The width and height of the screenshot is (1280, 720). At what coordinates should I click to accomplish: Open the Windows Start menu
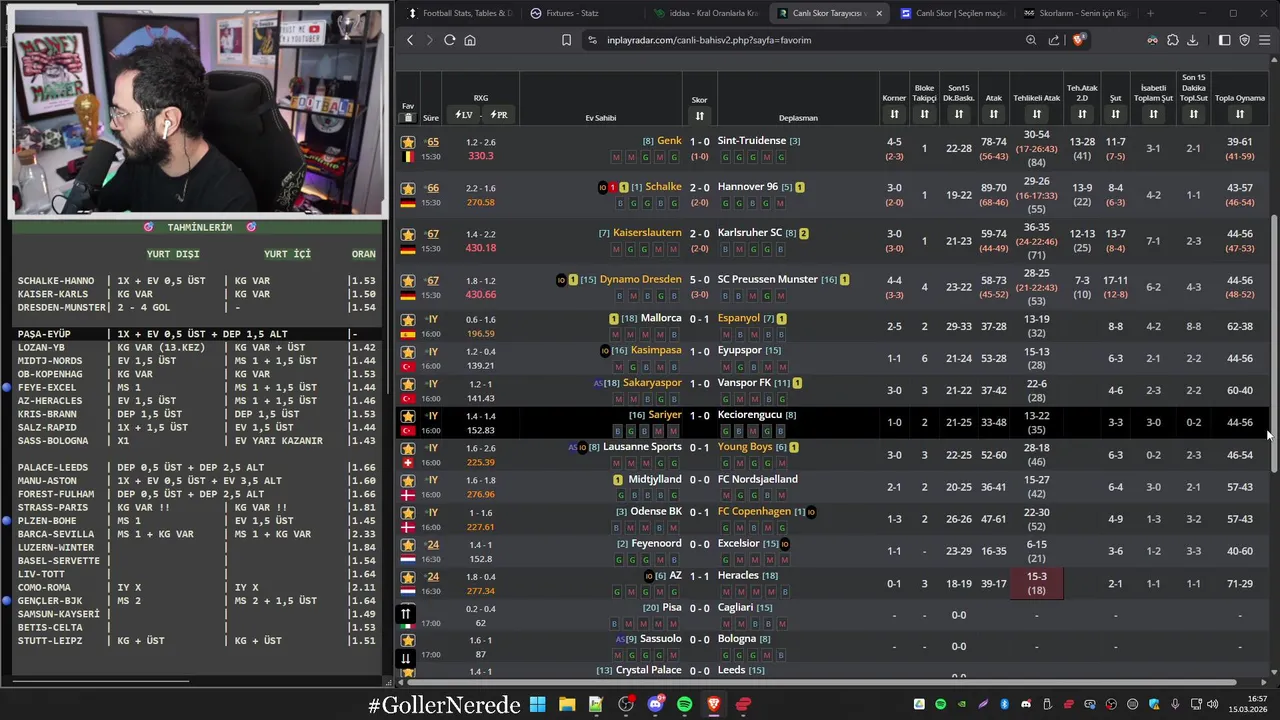click(x=537, y=704)
